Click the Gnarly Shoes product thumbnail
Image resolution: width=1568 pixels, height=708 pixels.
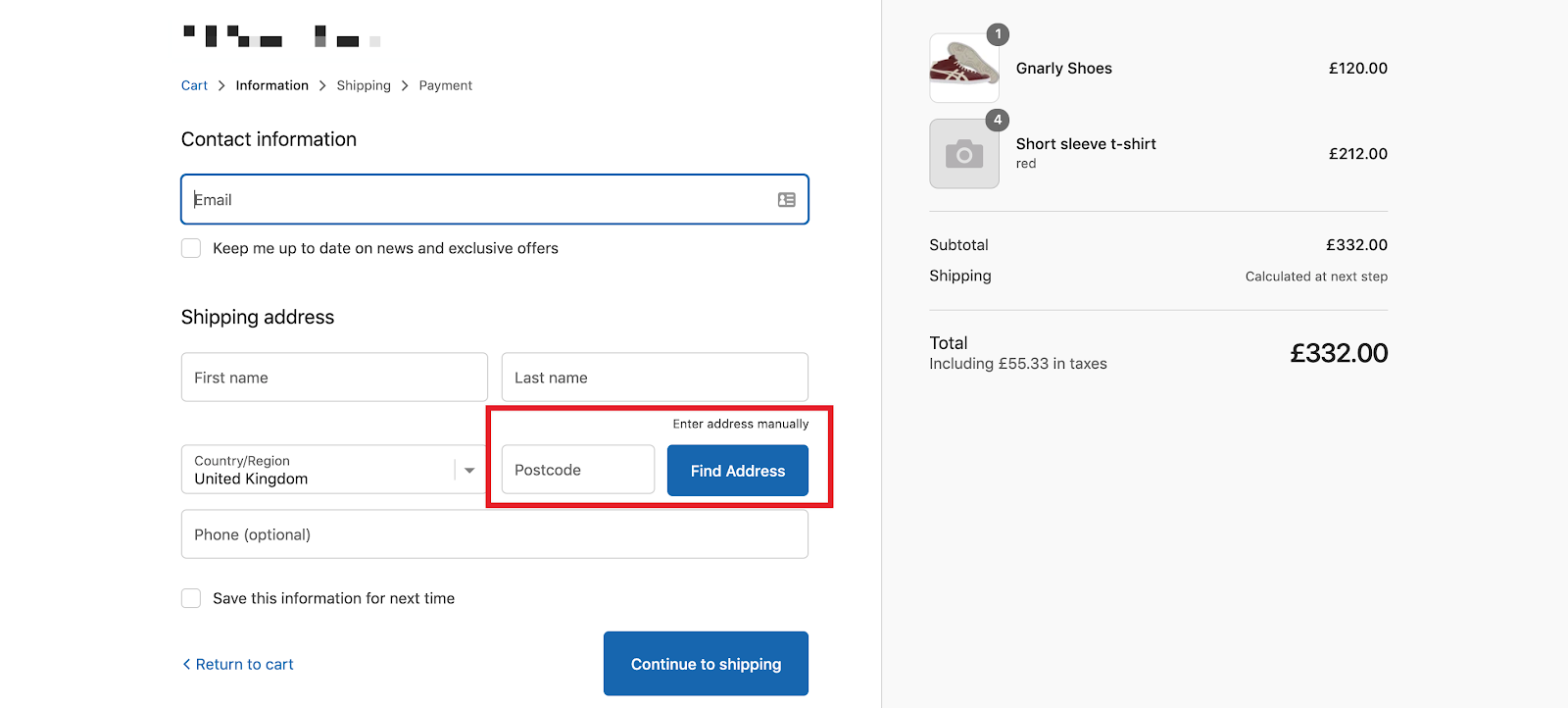coord(964,69)
